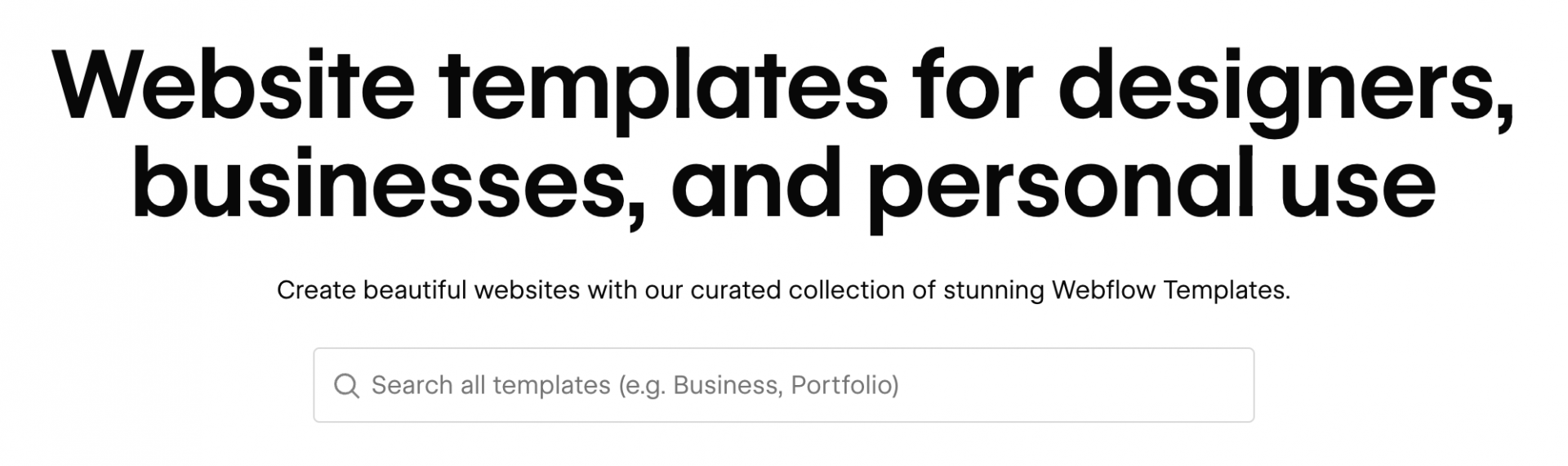Click the 'Business' example in search placeholder
1568x466 pixels.
coord(725,385)
